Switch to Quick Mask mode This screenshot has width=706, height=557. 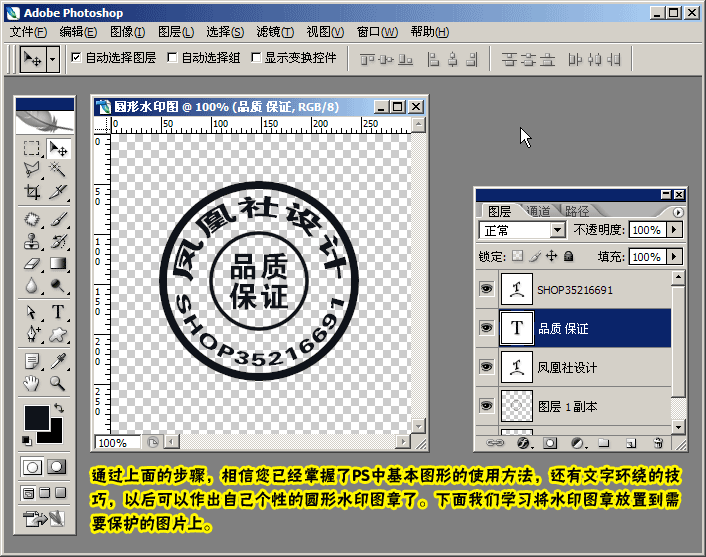coord(57,467)
